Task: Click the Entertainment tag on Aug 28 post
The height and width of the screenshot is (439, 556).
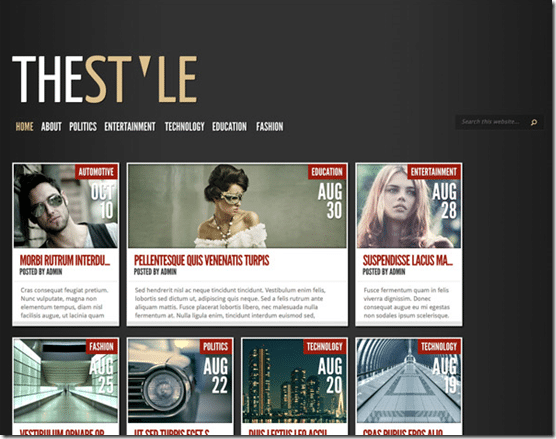Action: (x=434, y=172)
